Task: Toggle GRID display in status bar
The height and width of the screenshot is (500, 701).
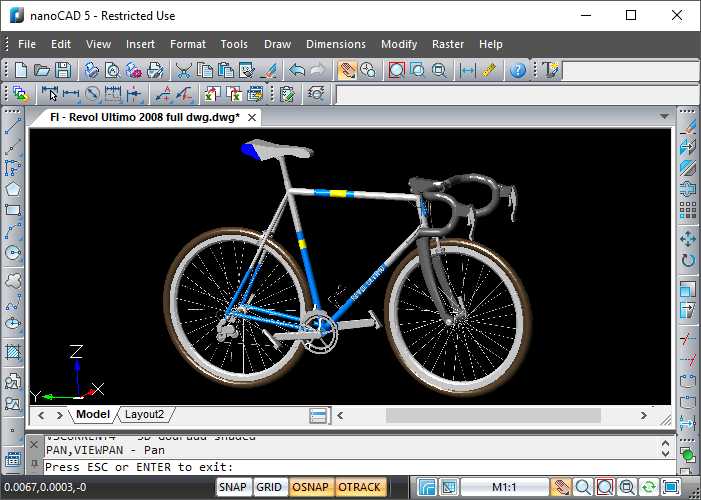Action: coord(269,487)
